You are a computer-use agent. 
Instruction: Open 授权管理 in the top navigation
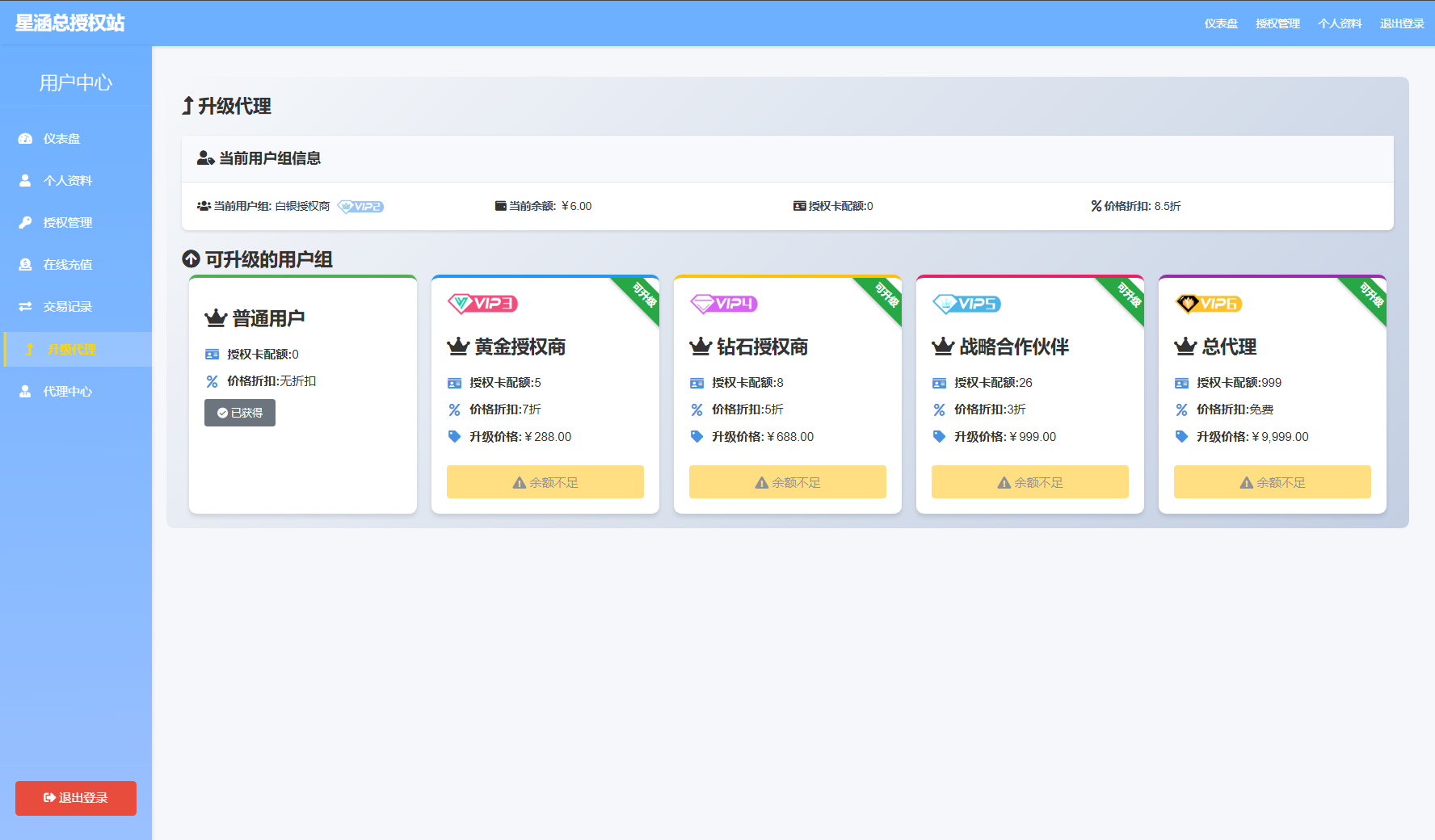1277,23
